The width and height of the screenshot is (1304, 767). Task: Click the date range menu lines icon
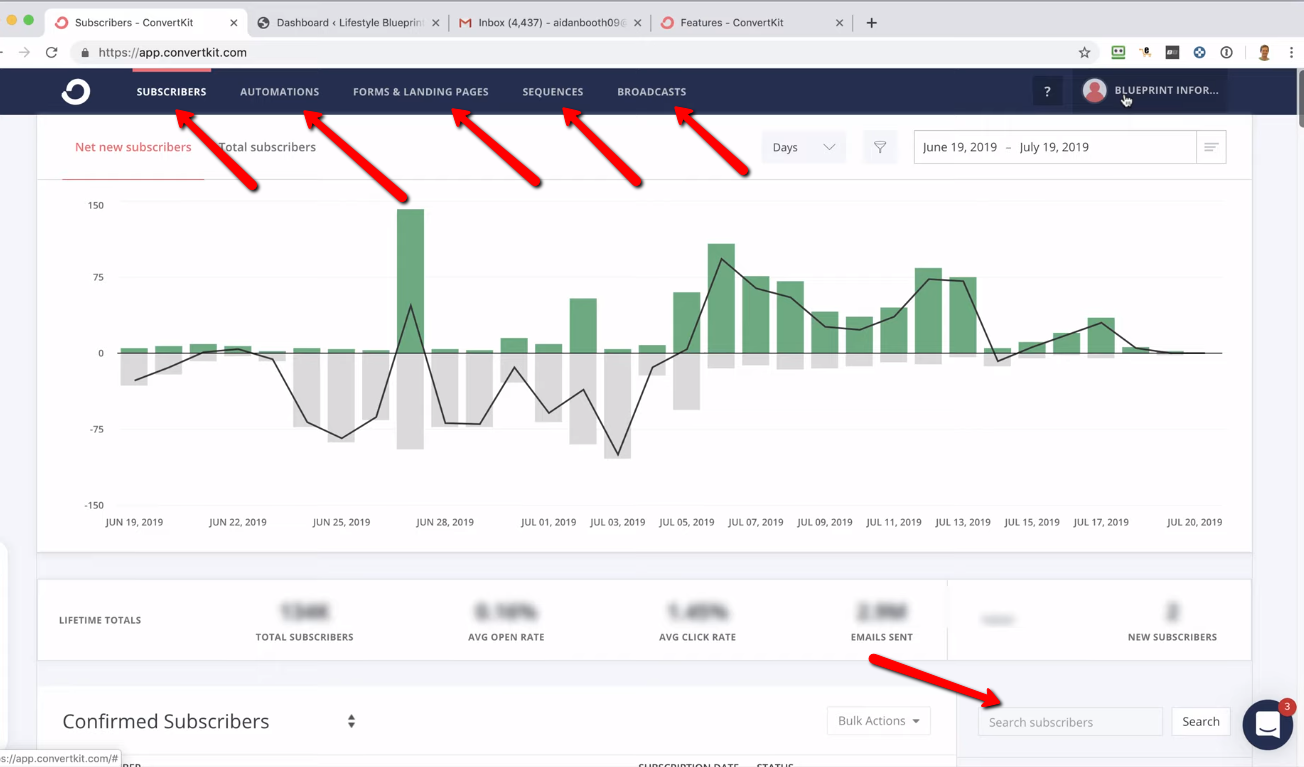[x=1211, y=147]
